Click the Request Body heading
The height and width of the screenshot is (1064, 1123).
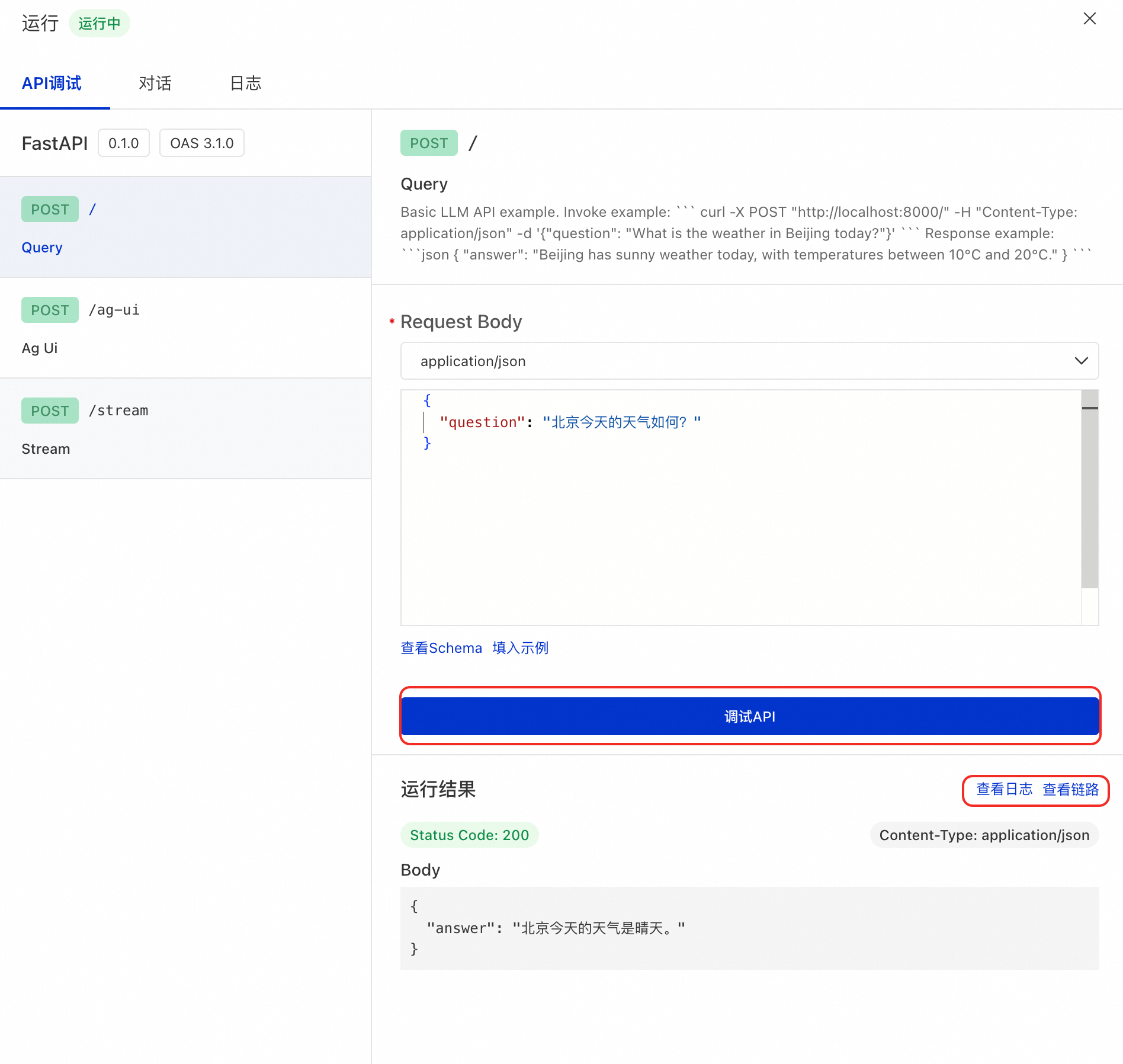pos(461,322)
